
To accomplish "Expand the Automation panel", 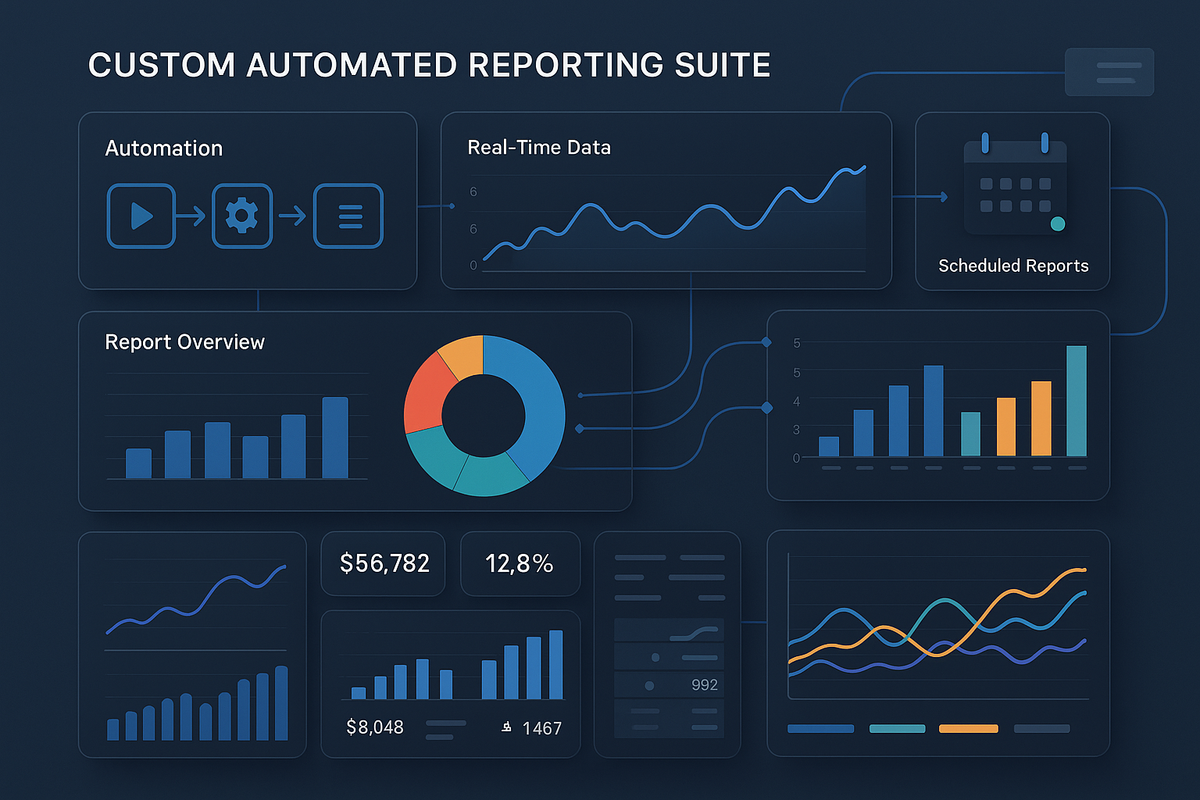I will point(248,200).
